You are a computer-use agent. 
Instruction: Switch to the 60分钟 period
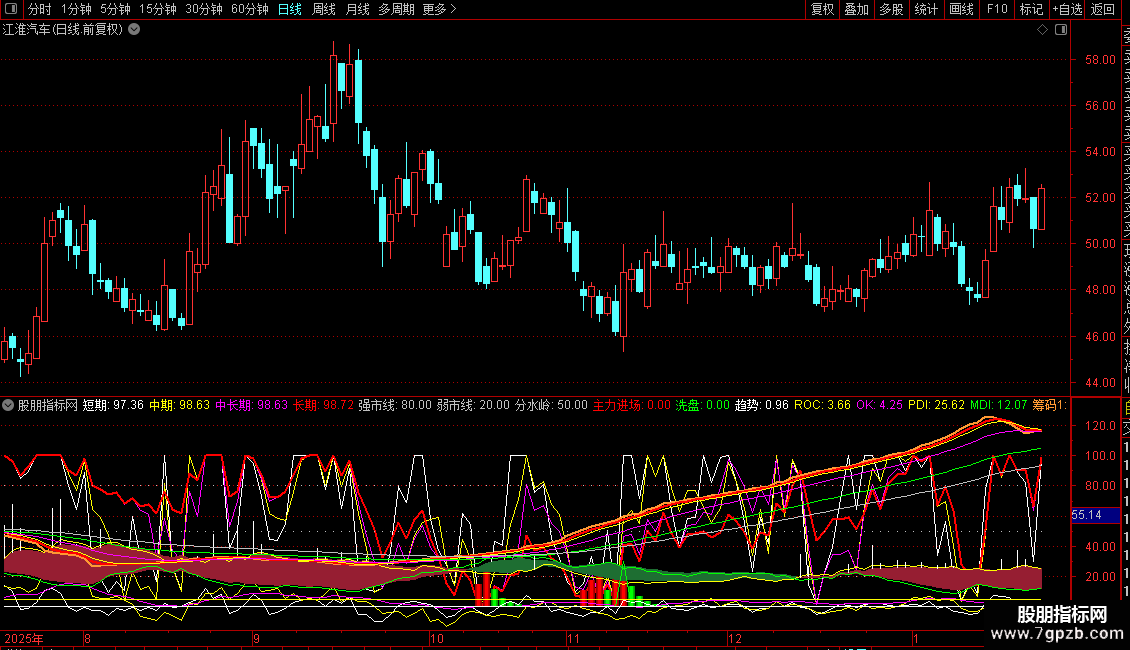[249, 10]
